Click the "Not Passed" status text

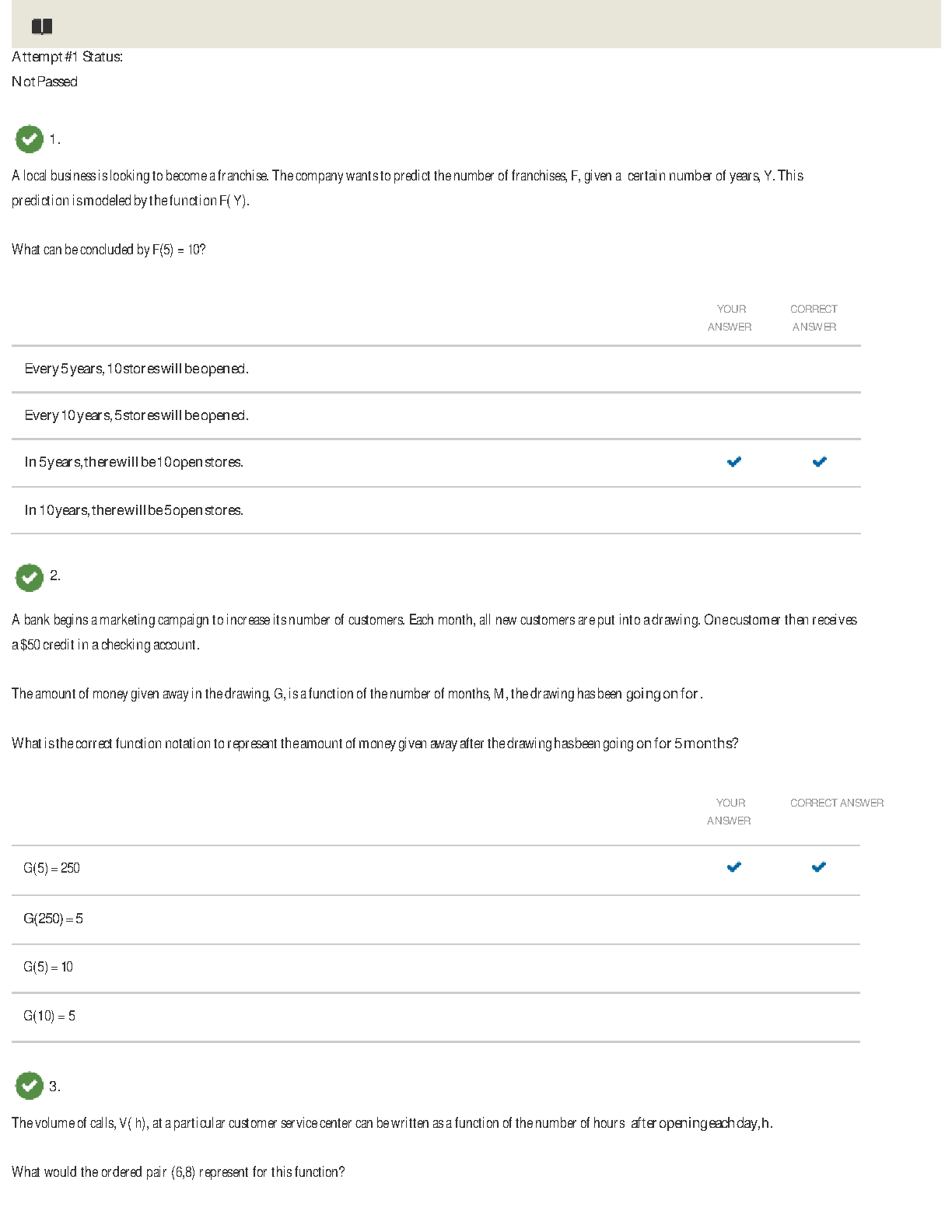point(44,82)
